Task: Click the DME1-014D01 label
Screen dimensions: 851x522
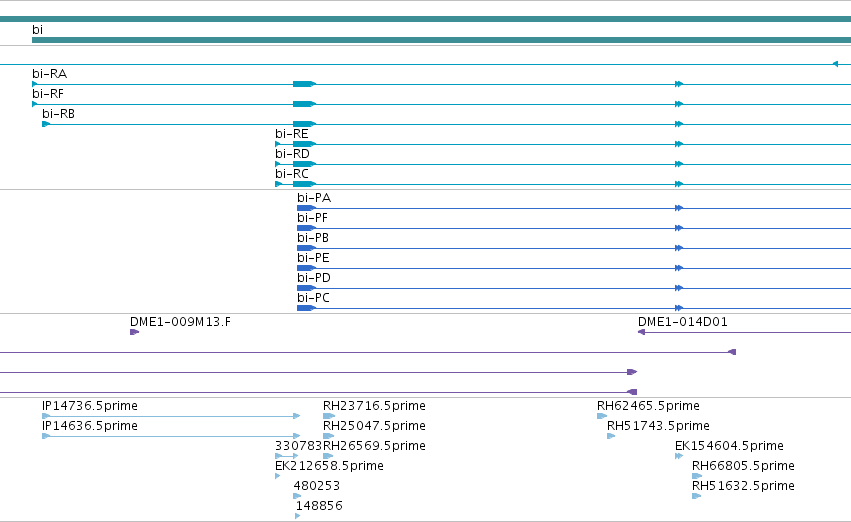Action: [683, 322]
